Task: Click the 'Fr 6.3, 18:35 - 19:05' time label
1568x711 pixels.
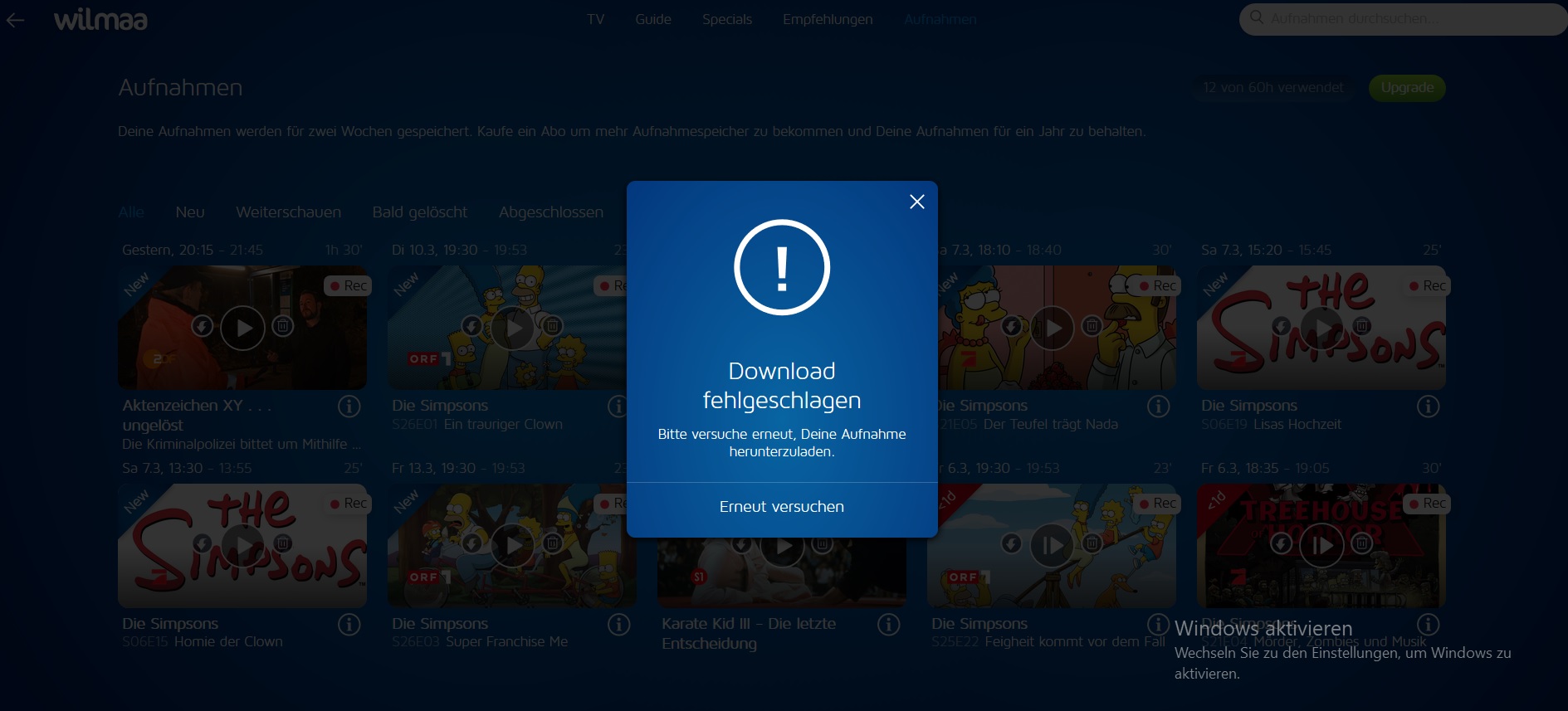Action: pyautogui.click(x=1265, y=468)
